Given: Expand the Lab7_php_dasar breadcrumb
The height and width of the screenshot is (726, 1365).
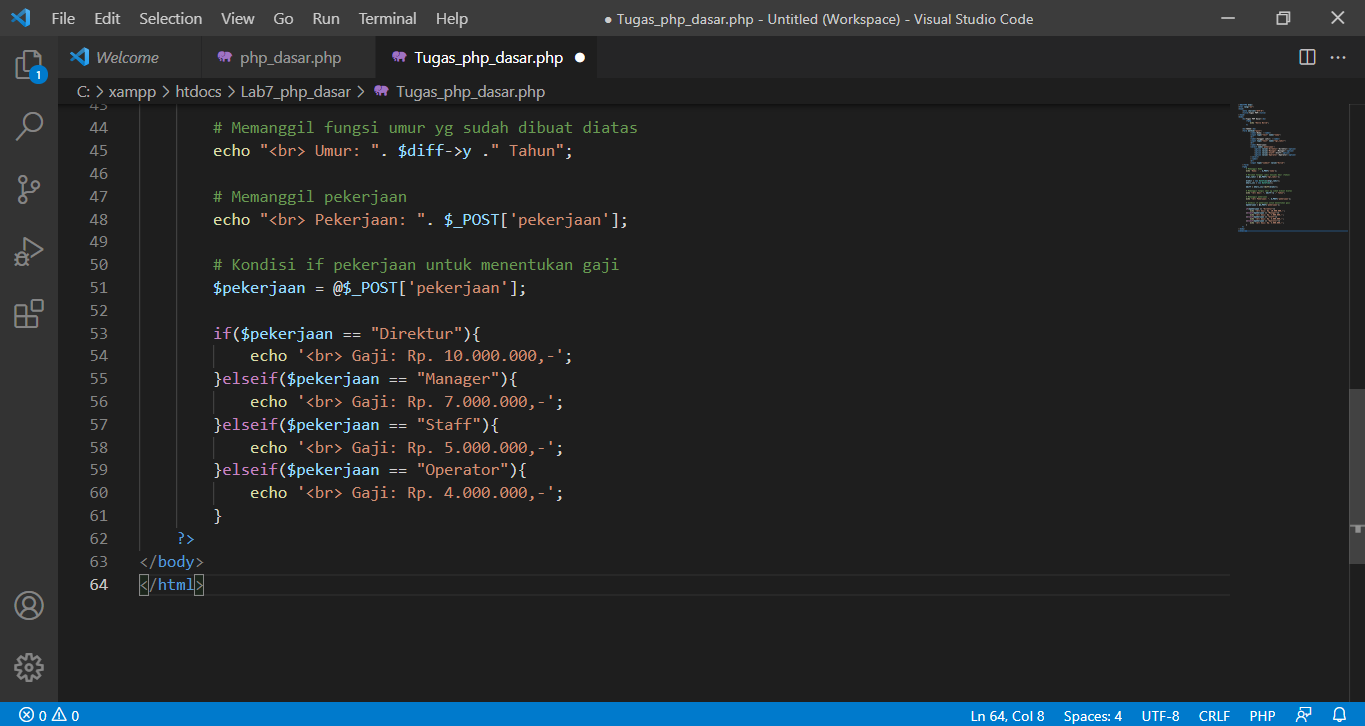Looking at the screenshot, I should (x=296, y=91).
